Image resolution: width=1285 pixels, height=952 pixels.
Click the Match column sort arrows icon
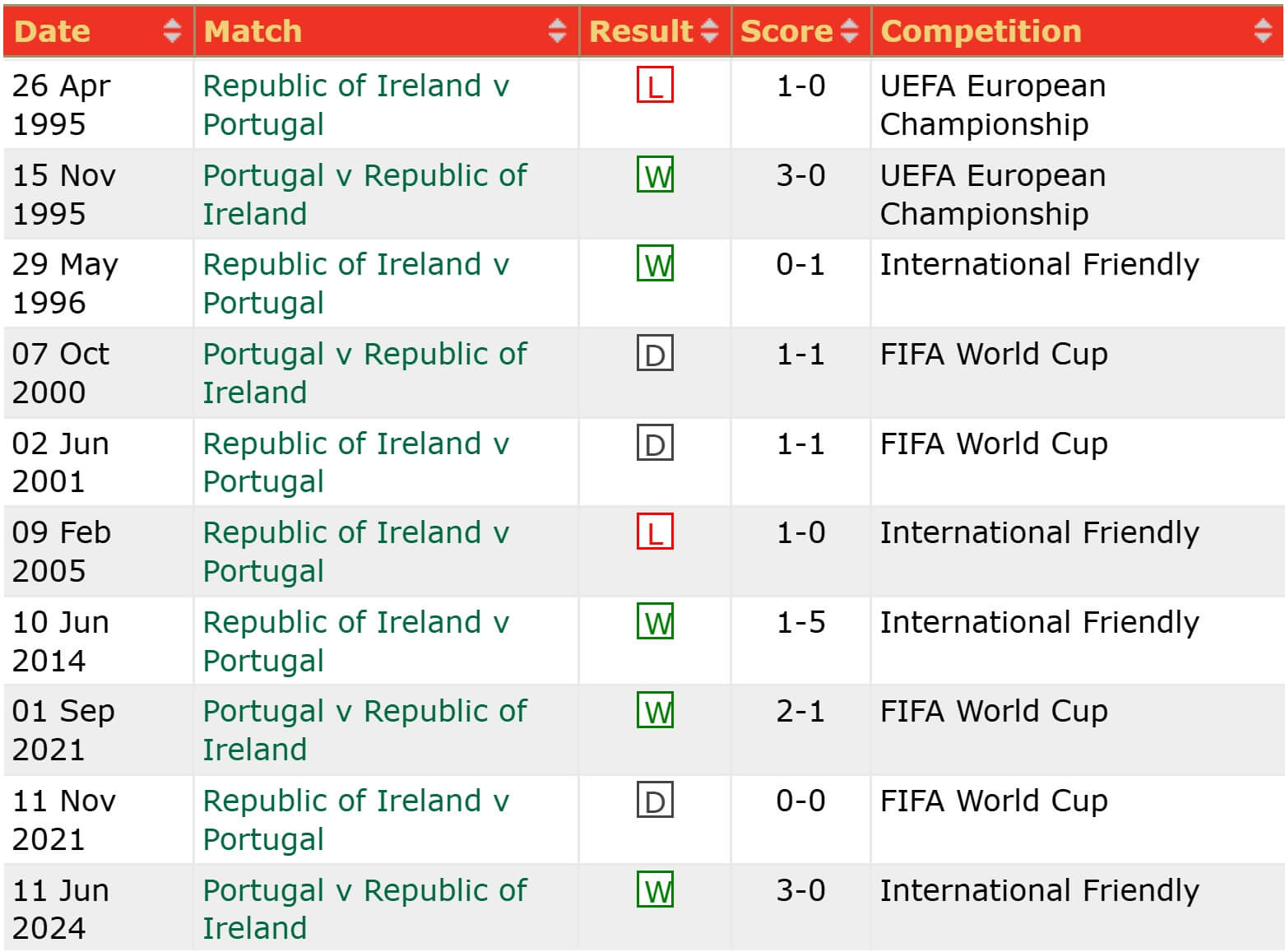click(557, 31)
